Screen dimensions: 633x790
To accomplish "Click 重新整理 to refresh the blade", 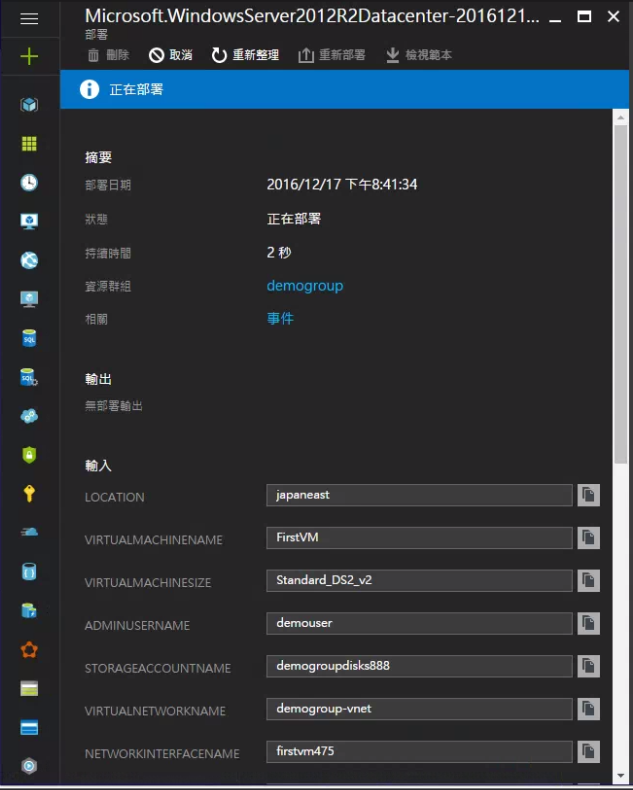I will [245, 55].
